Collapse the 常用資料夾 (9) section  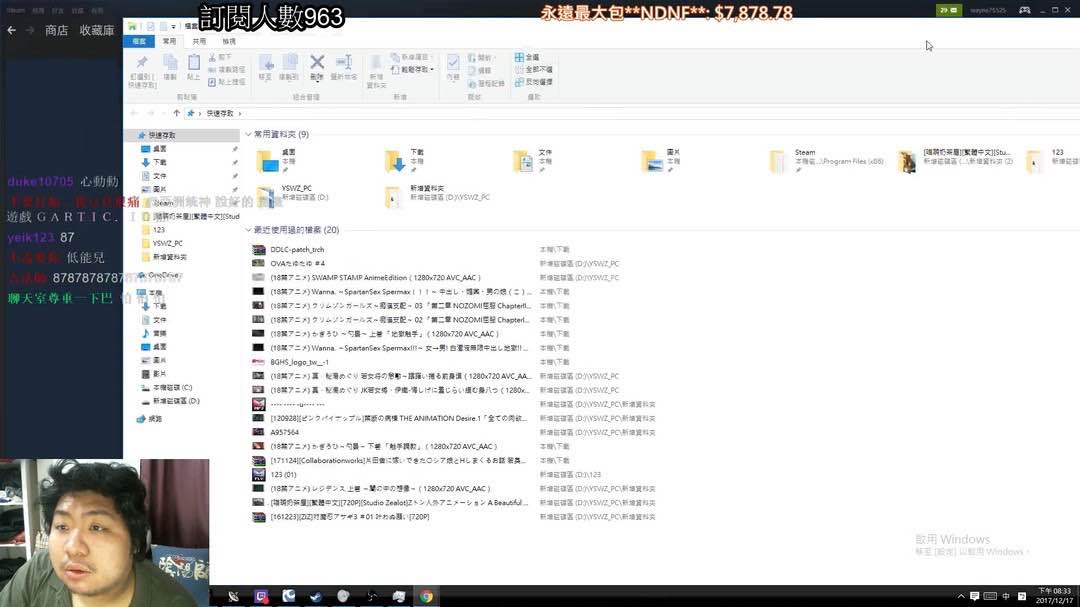pos(248,134)
